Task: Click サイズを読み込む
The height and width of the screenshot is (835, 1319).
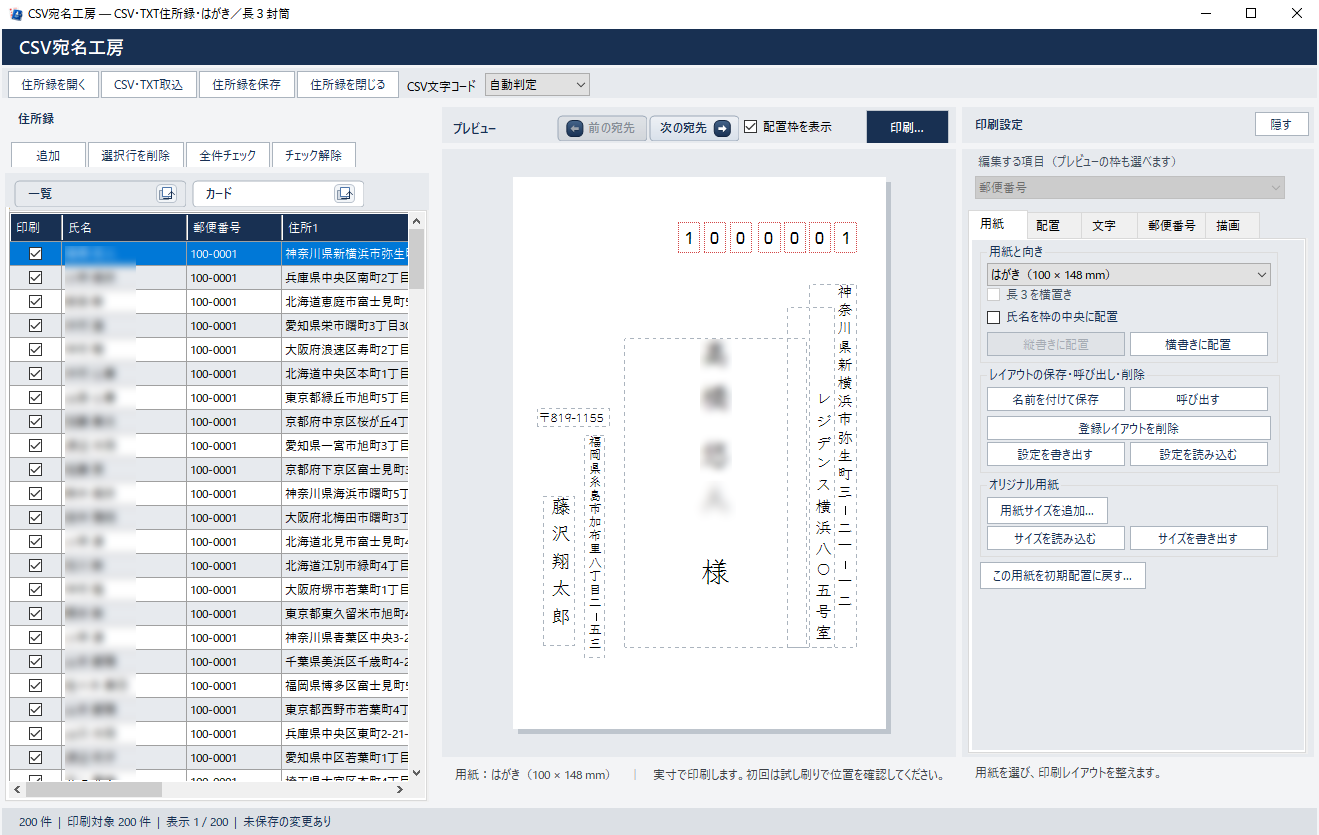Action: pyautogui.click(x=1056, y=538)
